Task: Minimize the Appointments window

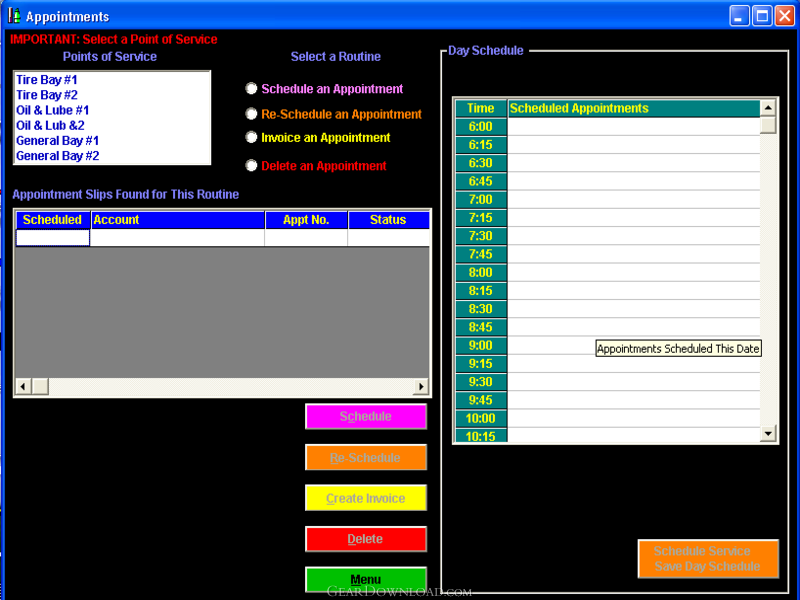Action: [739, 16]
